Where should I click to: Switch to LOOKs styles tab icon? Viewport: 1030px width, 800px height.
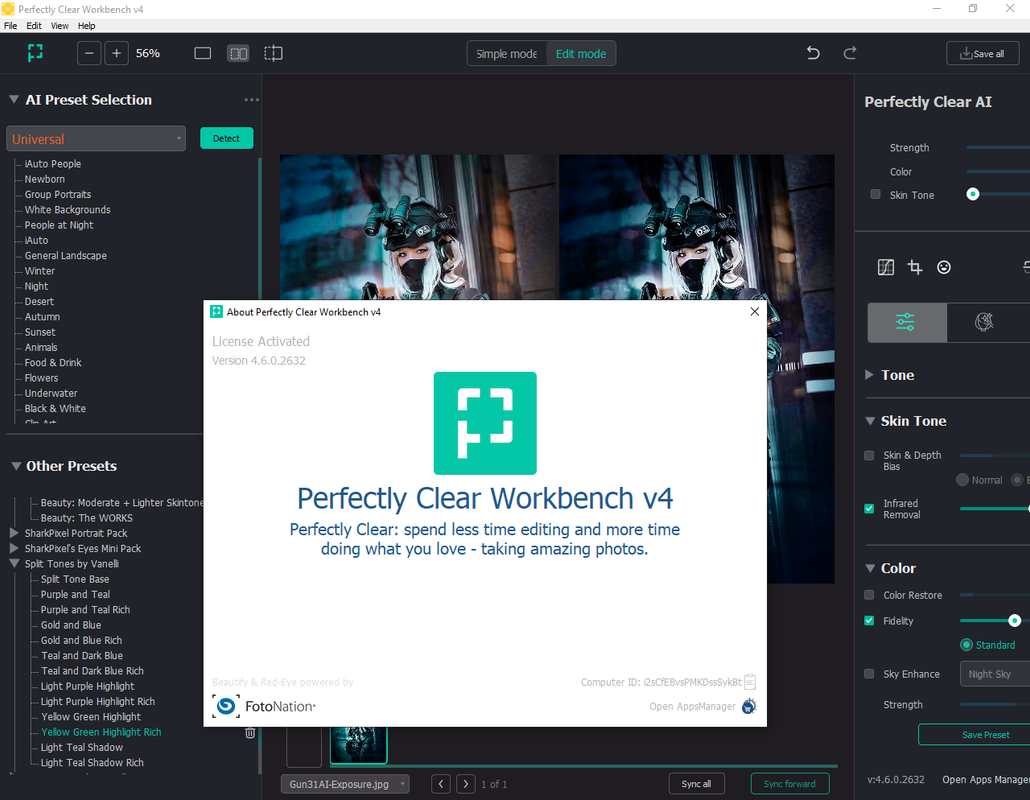pyautogui.click(x=983, y=322)
